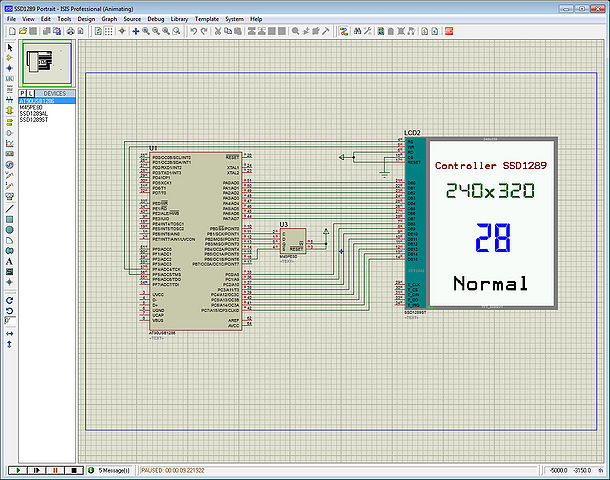Select the Device Pins Mode tool
Viewport: 610px width, 480px height.
coord(10,133)
